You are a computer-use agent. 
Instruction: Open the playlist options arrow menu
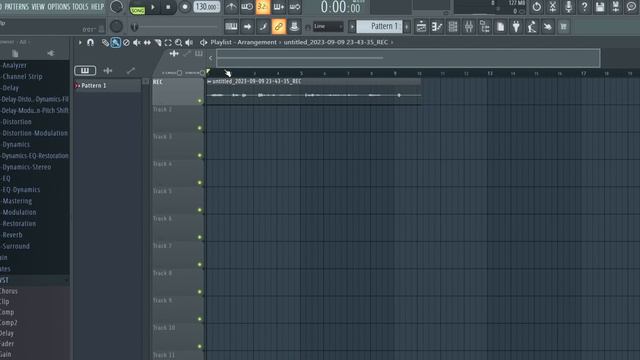coord(80,42)
